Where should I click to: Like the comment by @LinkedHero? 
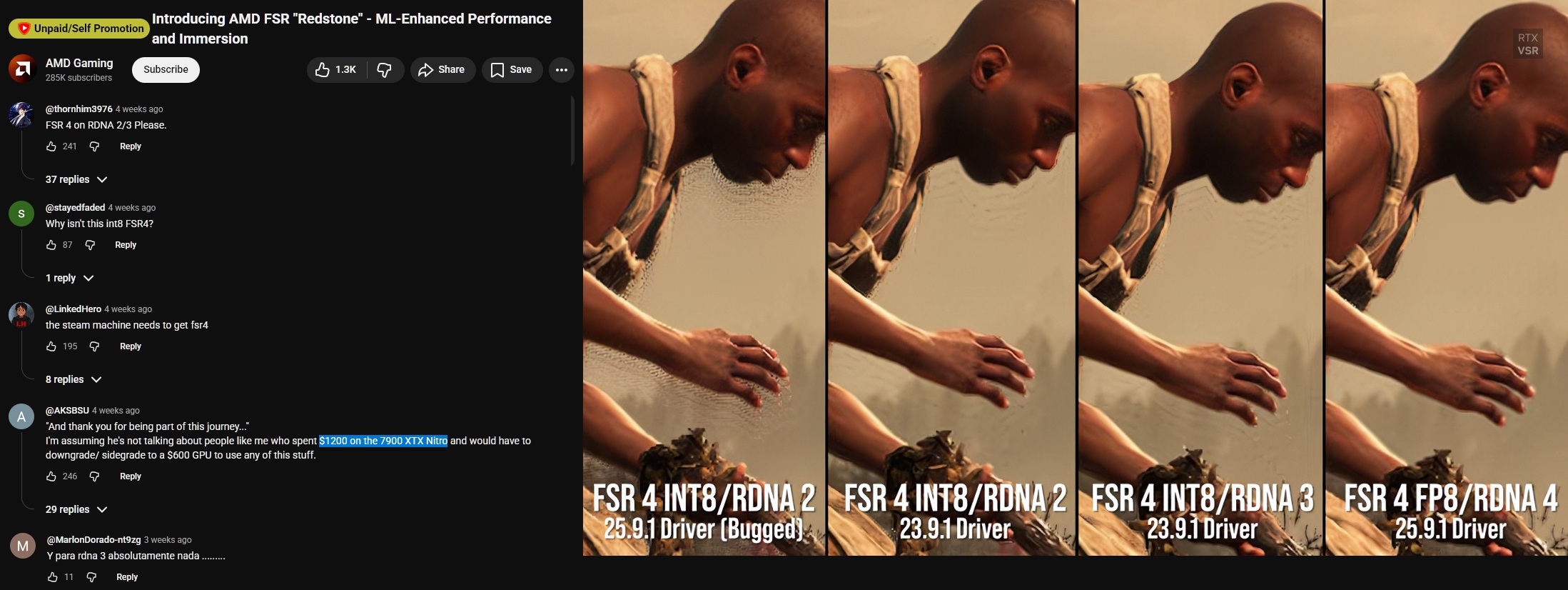pos(51,346)
